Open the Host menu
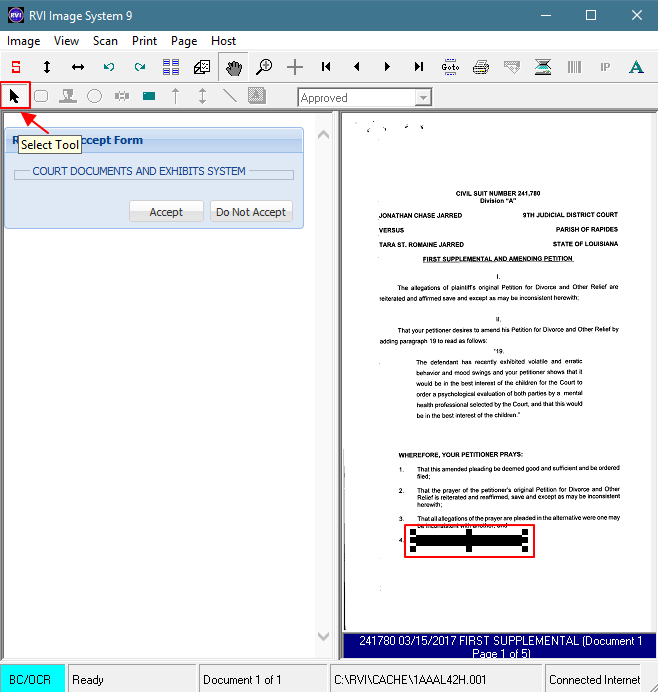This screenshot has height=692, width=658. [223, 41]
